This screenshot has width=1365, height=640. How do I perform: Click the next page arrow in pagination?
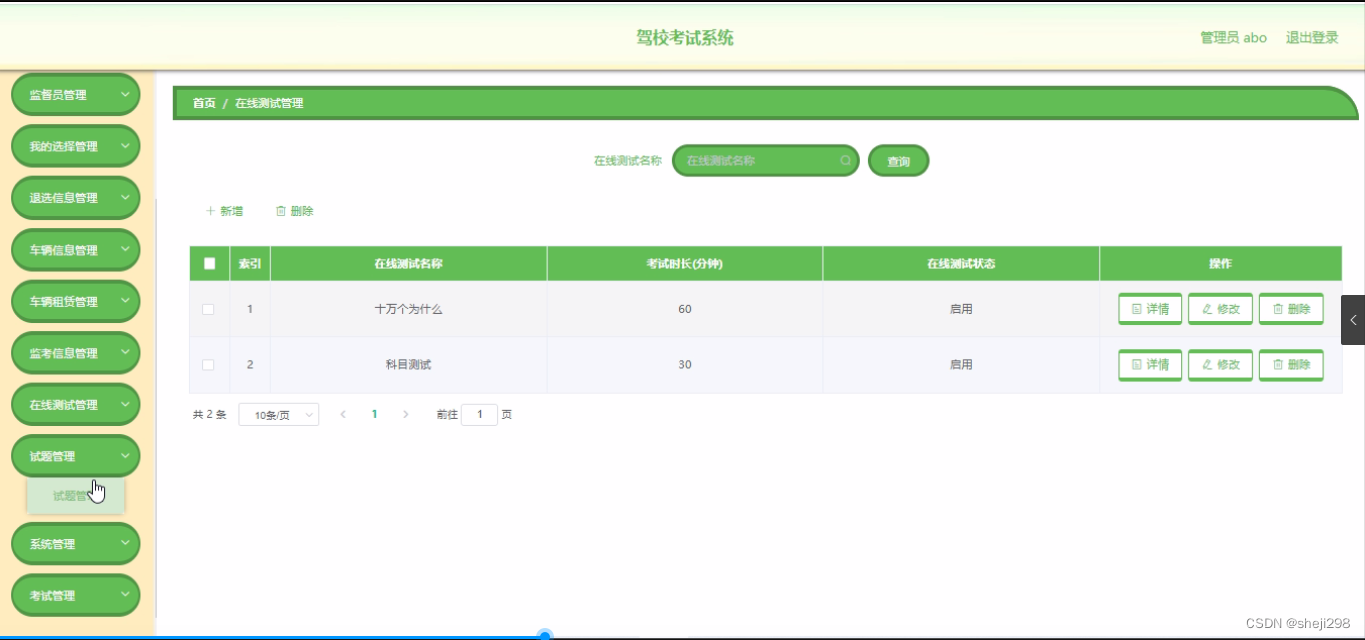405,413
